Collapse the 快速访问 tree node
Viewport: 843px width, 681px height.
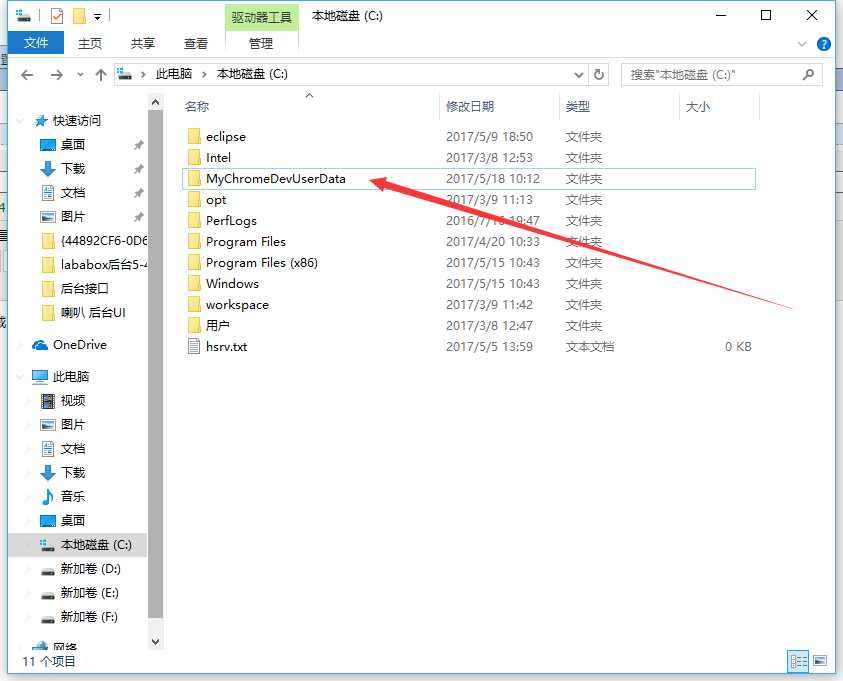point(20,121)
